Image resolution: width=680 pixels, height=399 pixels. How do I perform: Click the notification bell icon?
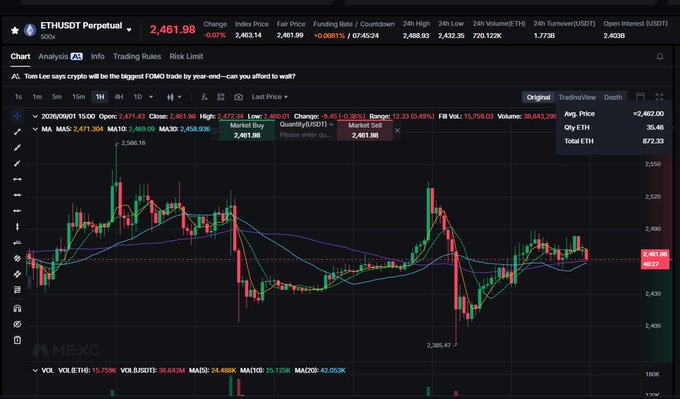pos(660,56)
